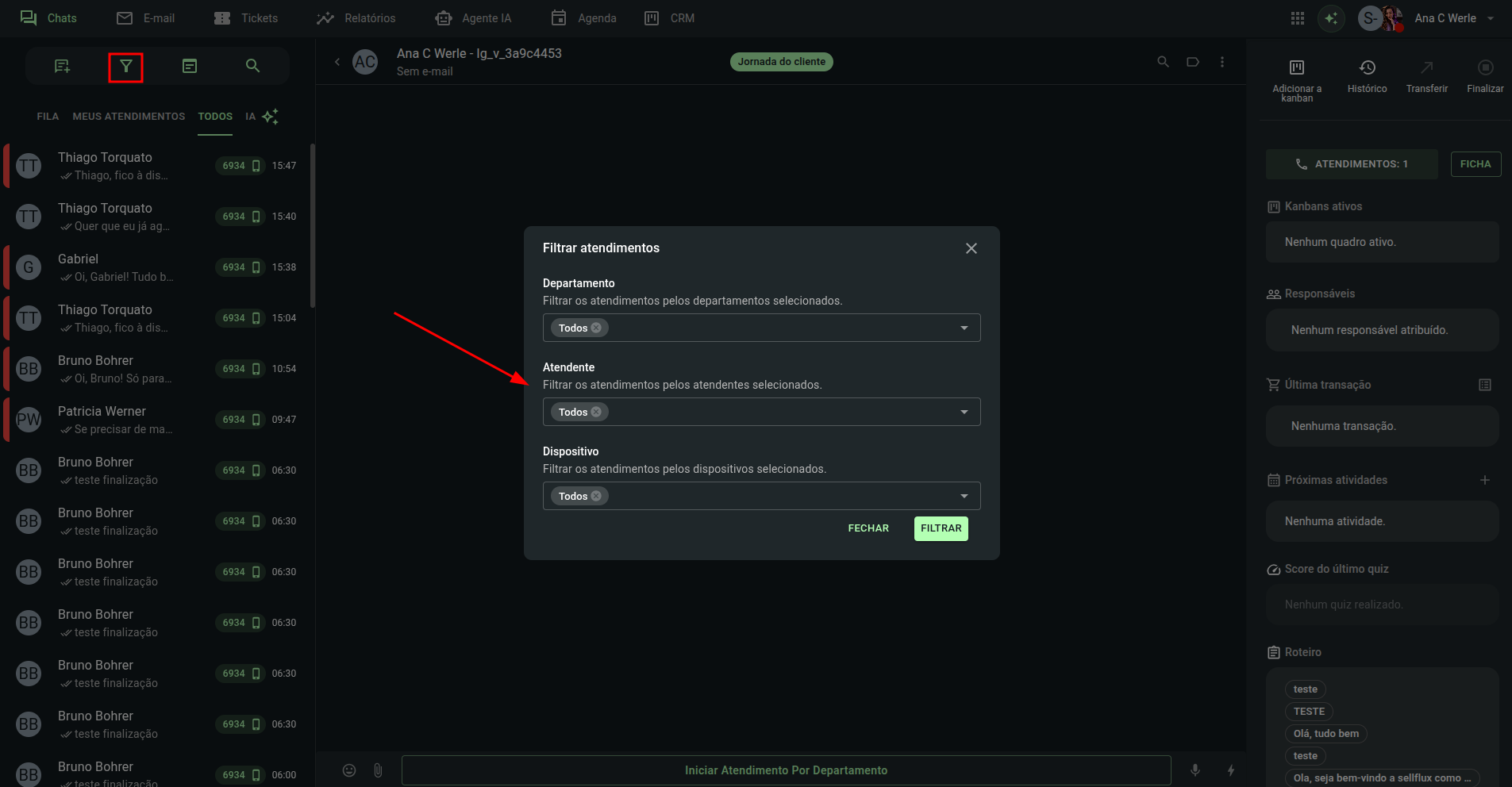Click the search icon above chat list
The image size is (1512, 787).
(x=252, y=67)
